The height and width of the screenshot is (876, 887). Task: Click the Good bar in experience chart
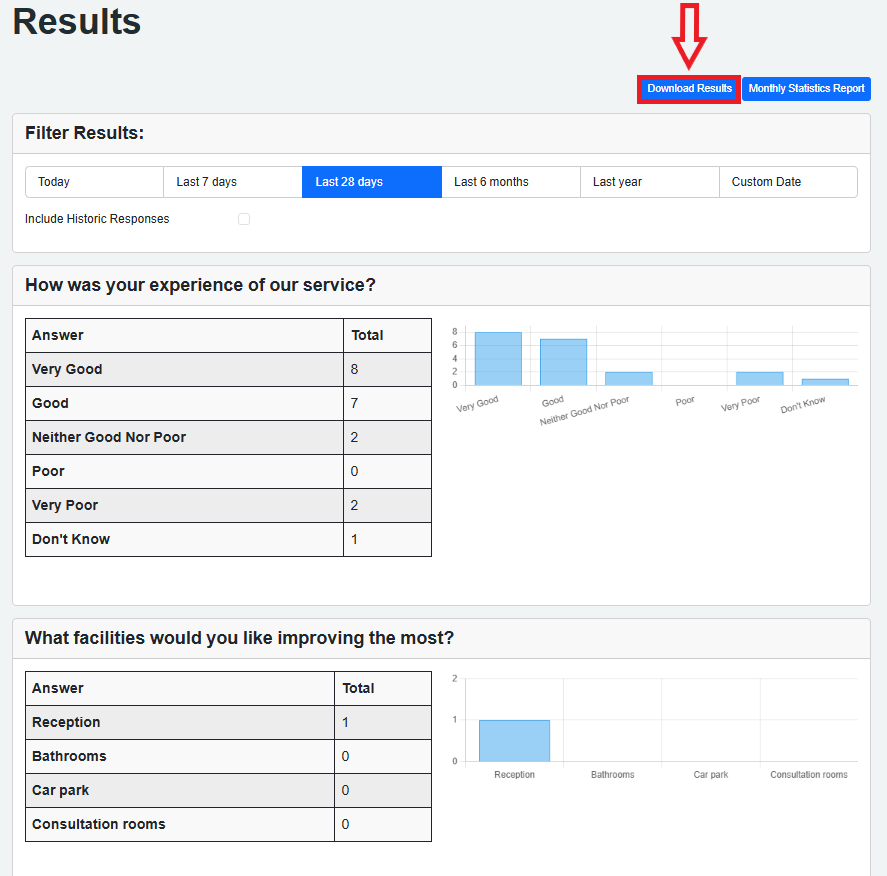click(x=563, y=362)
